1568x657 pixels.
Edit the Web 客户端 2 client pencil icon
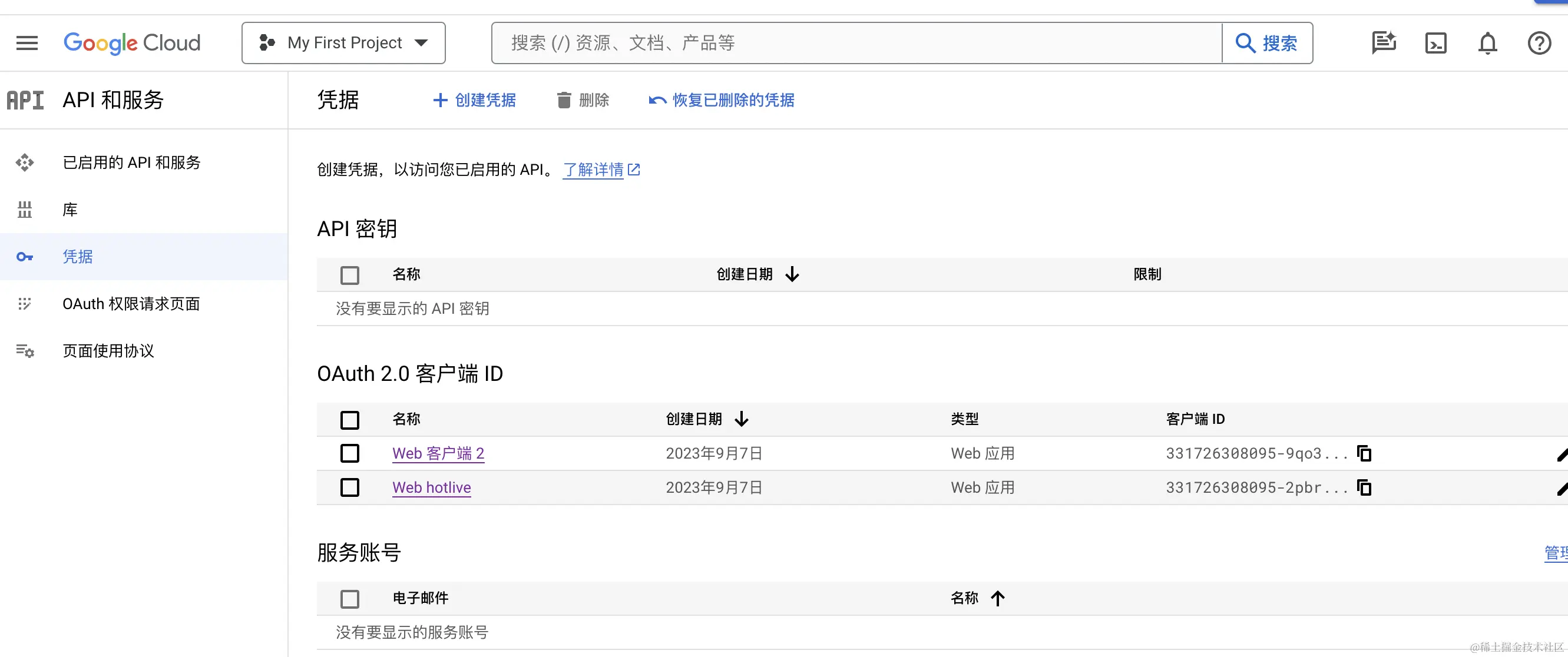(1562, 454)
